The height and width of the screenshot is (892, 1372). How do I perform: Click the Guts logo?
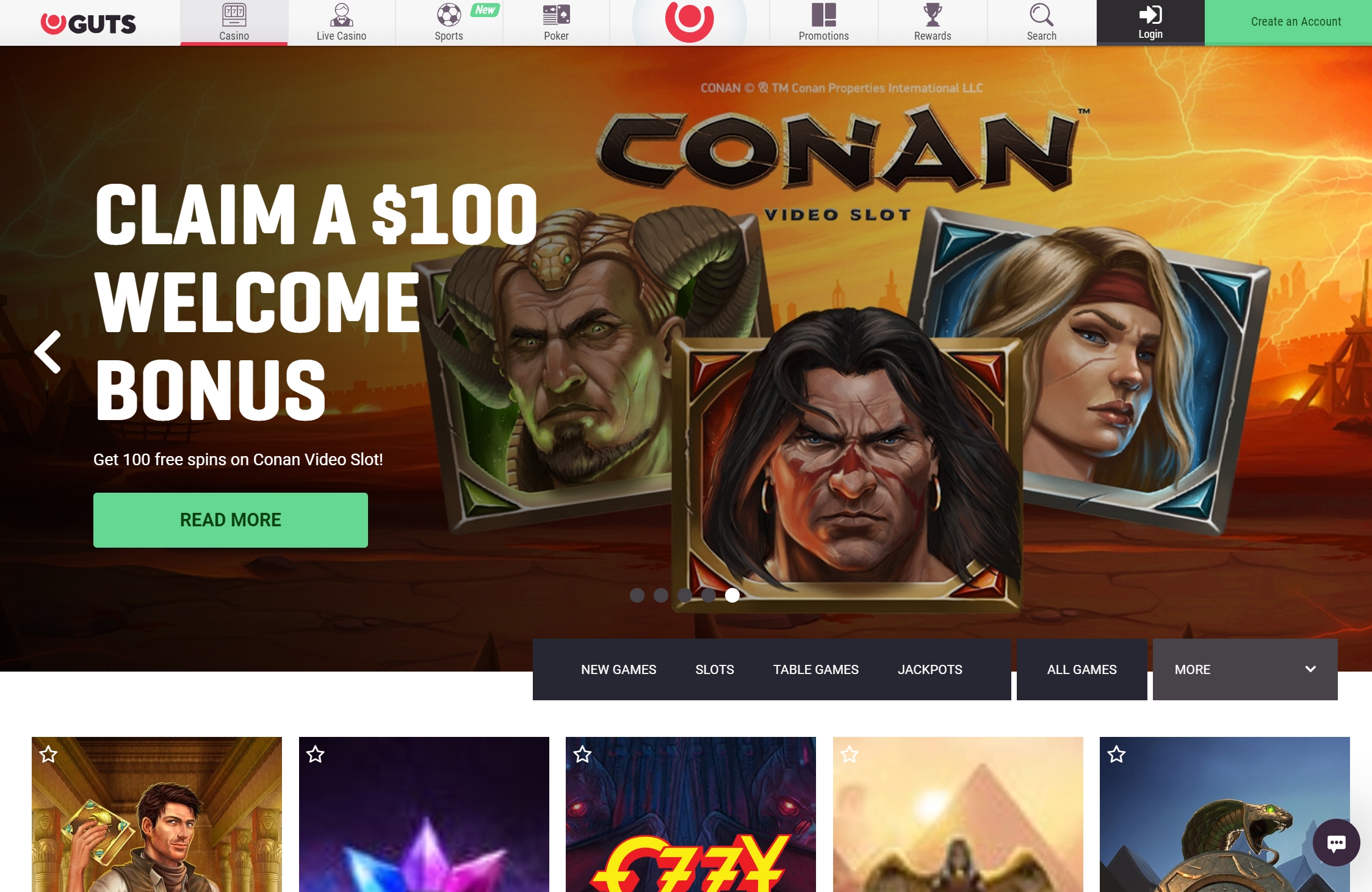tap(88, 23)
